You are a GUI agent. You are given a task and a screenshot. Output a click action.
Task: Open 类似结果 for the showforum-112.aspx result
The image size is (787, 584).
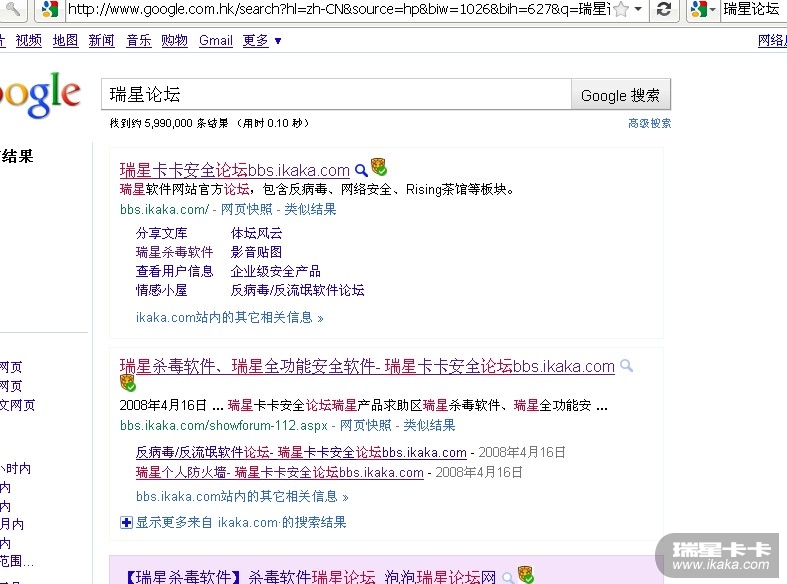pos(429,425)
